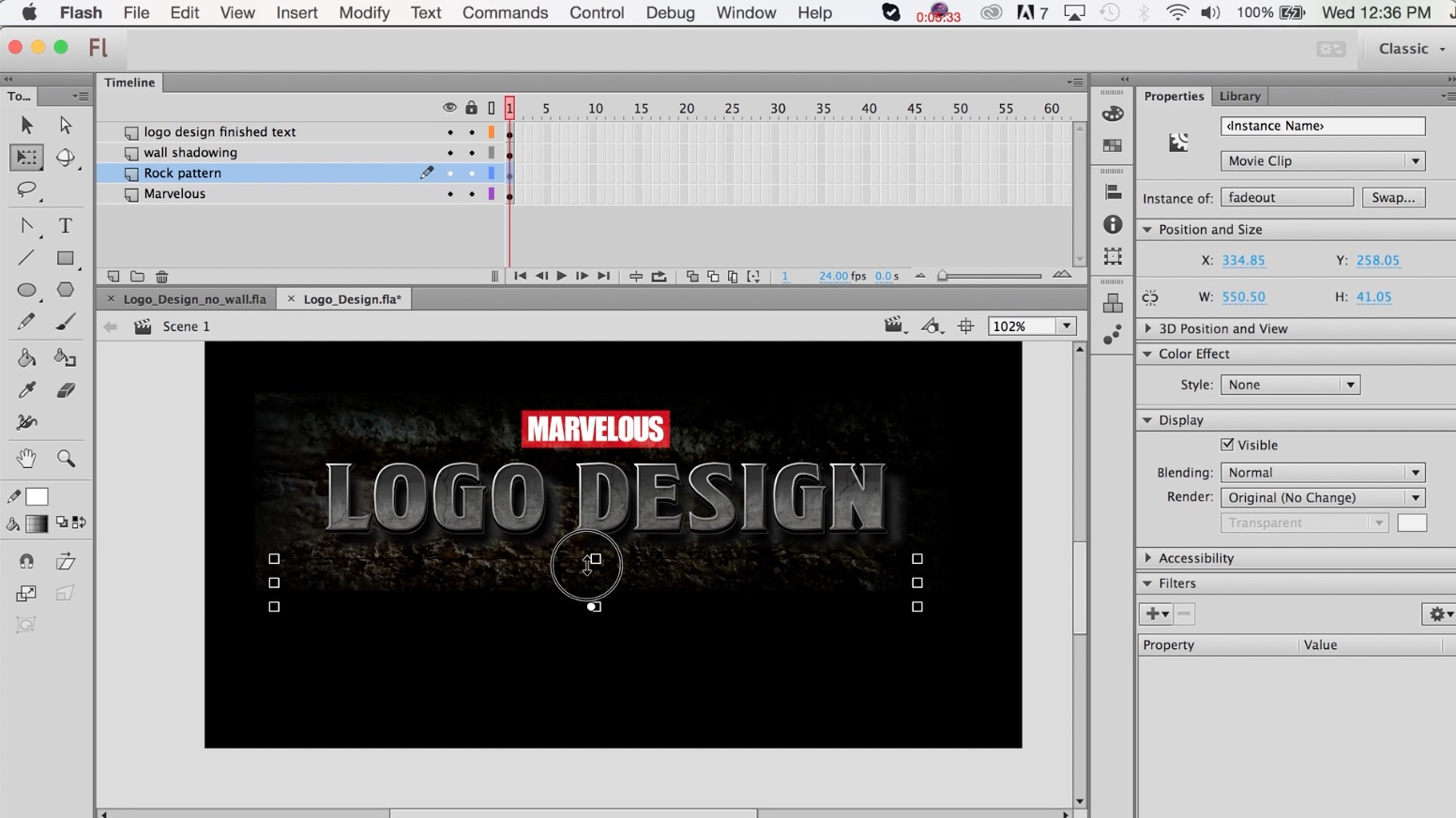Select the Eraser tool
This screenshot has height=818, width=1456.
point(65,390)
